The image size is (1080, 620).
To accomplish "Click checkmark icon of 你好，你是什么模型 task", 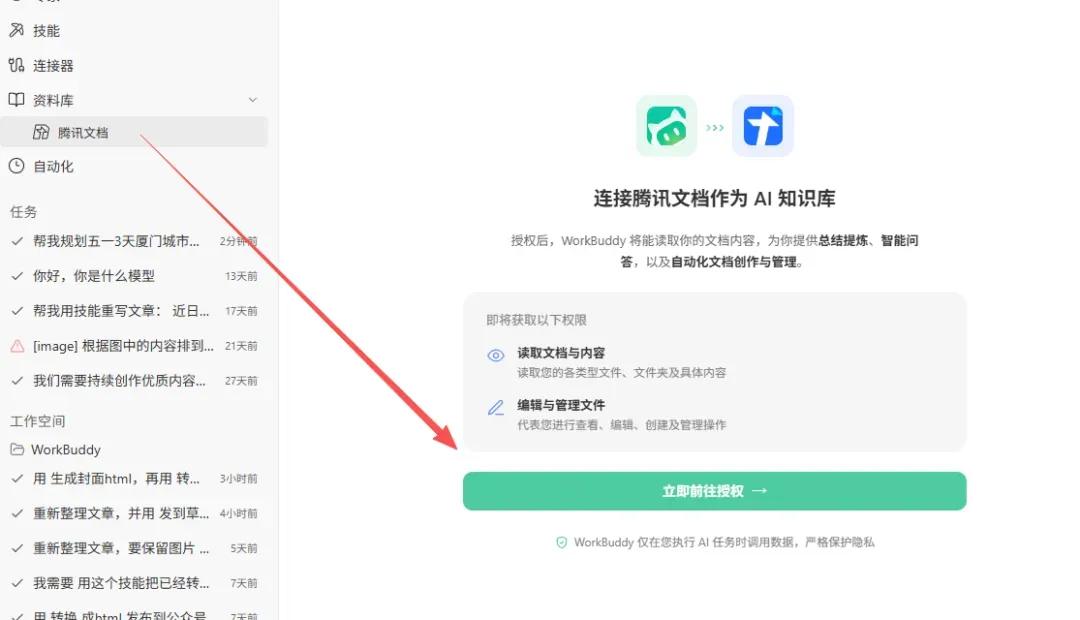I will click(x=17, y=276).
